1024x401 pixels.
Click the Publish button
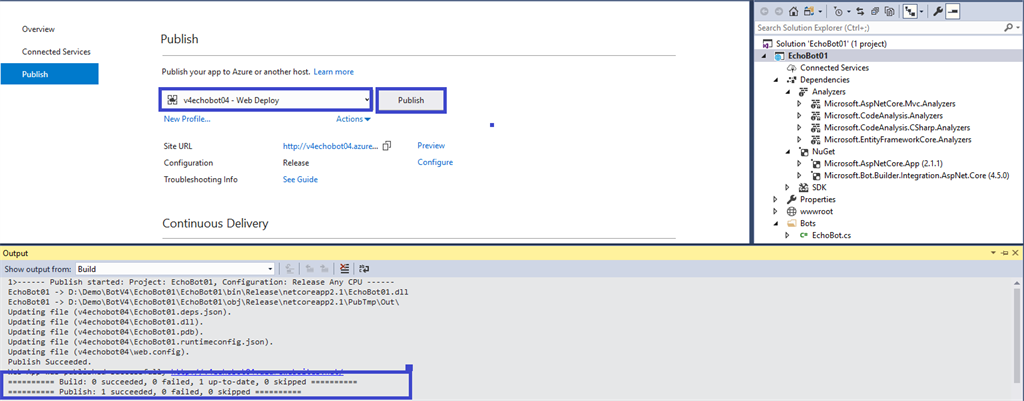(x=411, y=100)
